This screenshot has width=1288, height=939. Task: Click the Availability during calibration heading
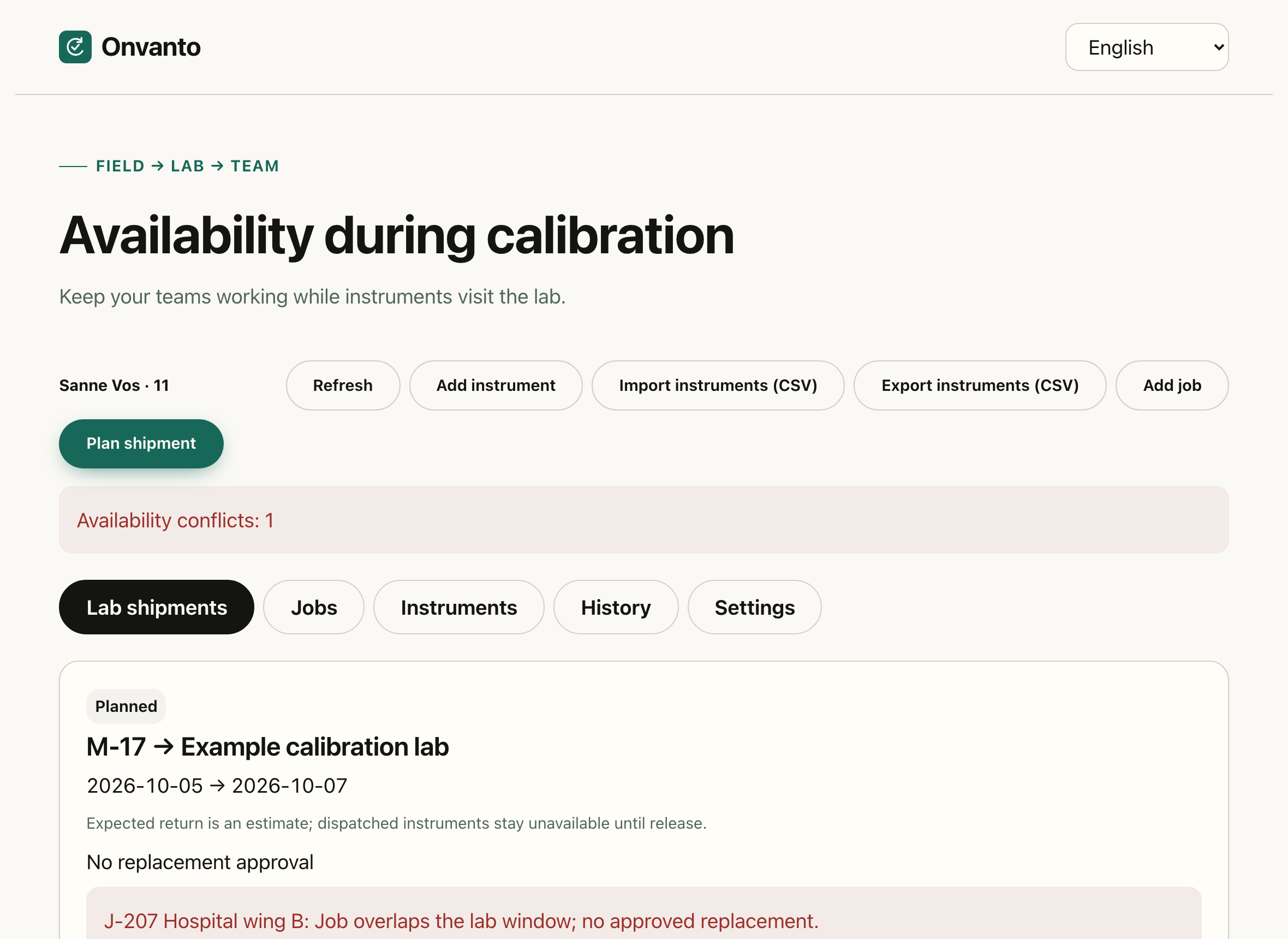coord(397,236)
